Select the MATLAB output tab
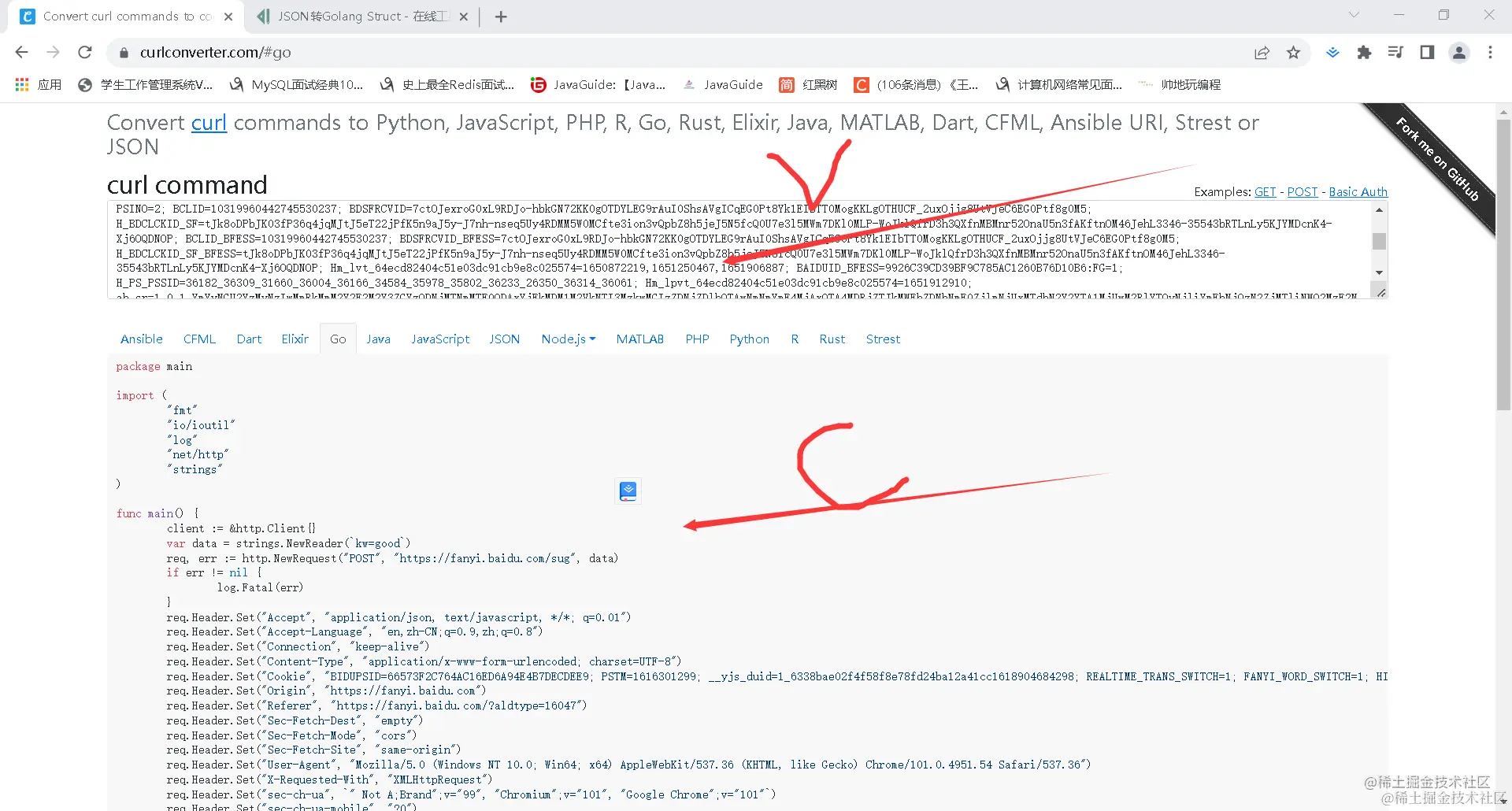Image resolution: width=1512 pixels, height=811 pixels. click(640, 339)
